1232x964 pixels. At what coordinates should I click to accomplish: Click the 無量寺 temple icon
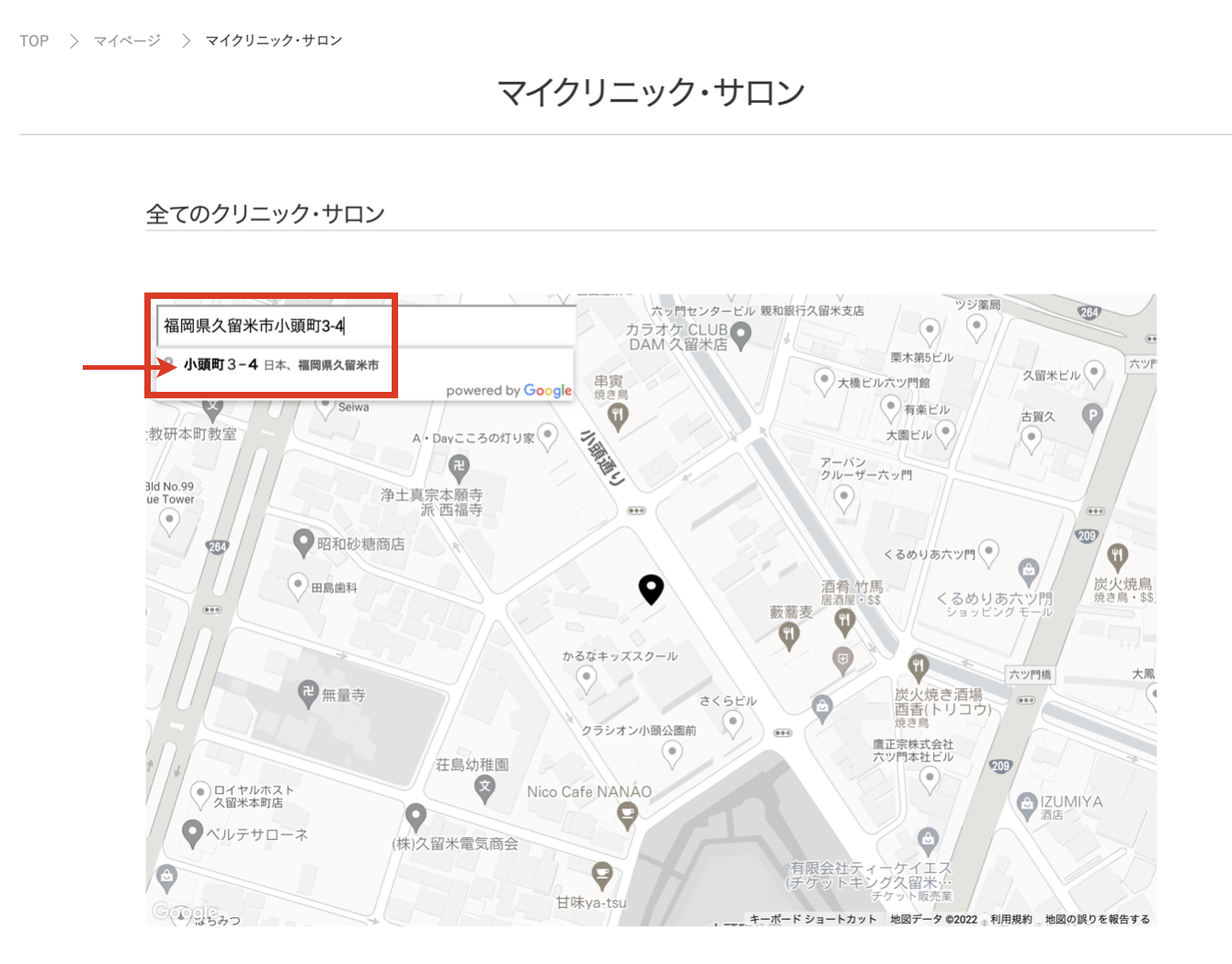tap(309, 694)
